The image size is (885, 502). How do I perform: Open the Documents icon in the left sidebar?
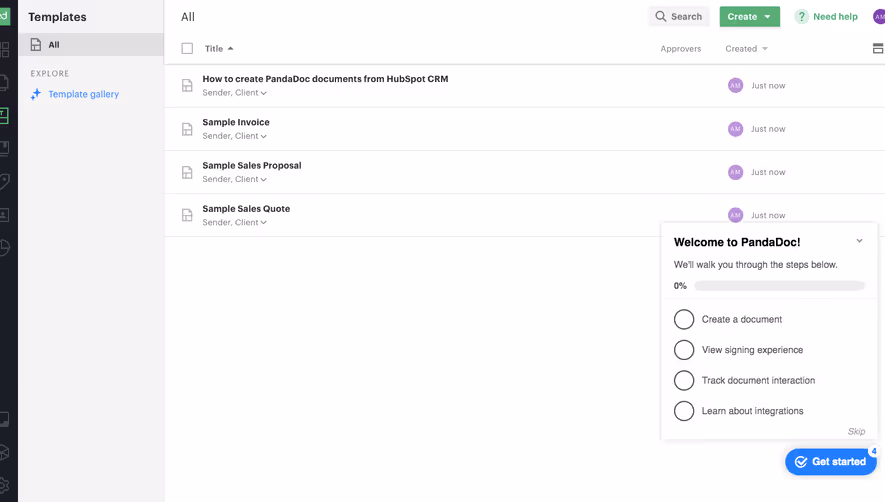pos(4,83)
